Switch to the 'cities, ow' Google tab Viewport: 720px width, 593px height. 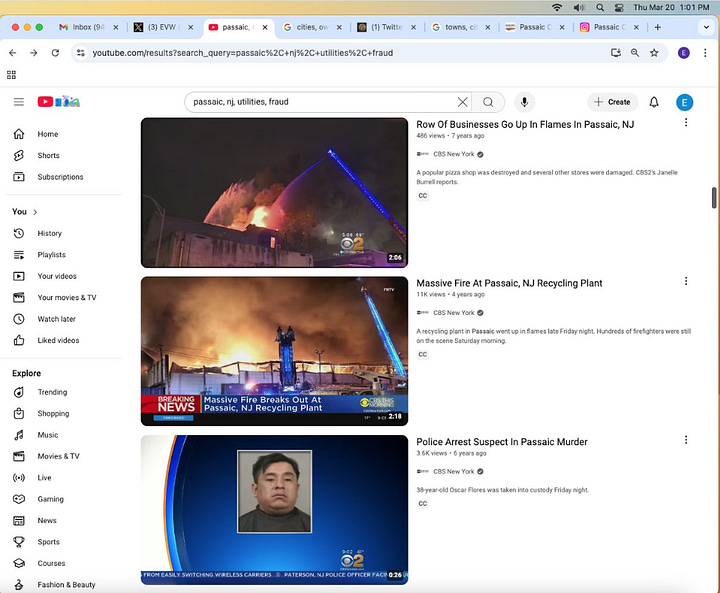point(312,27)
